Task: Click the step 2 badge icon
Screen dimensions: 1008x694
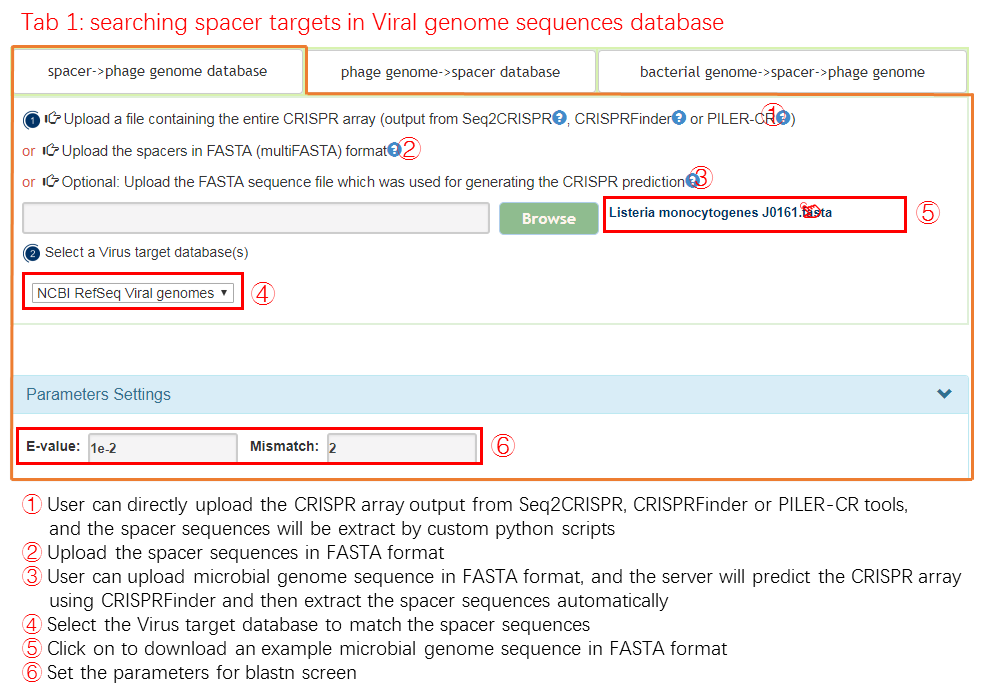Action: pos(32,253)
